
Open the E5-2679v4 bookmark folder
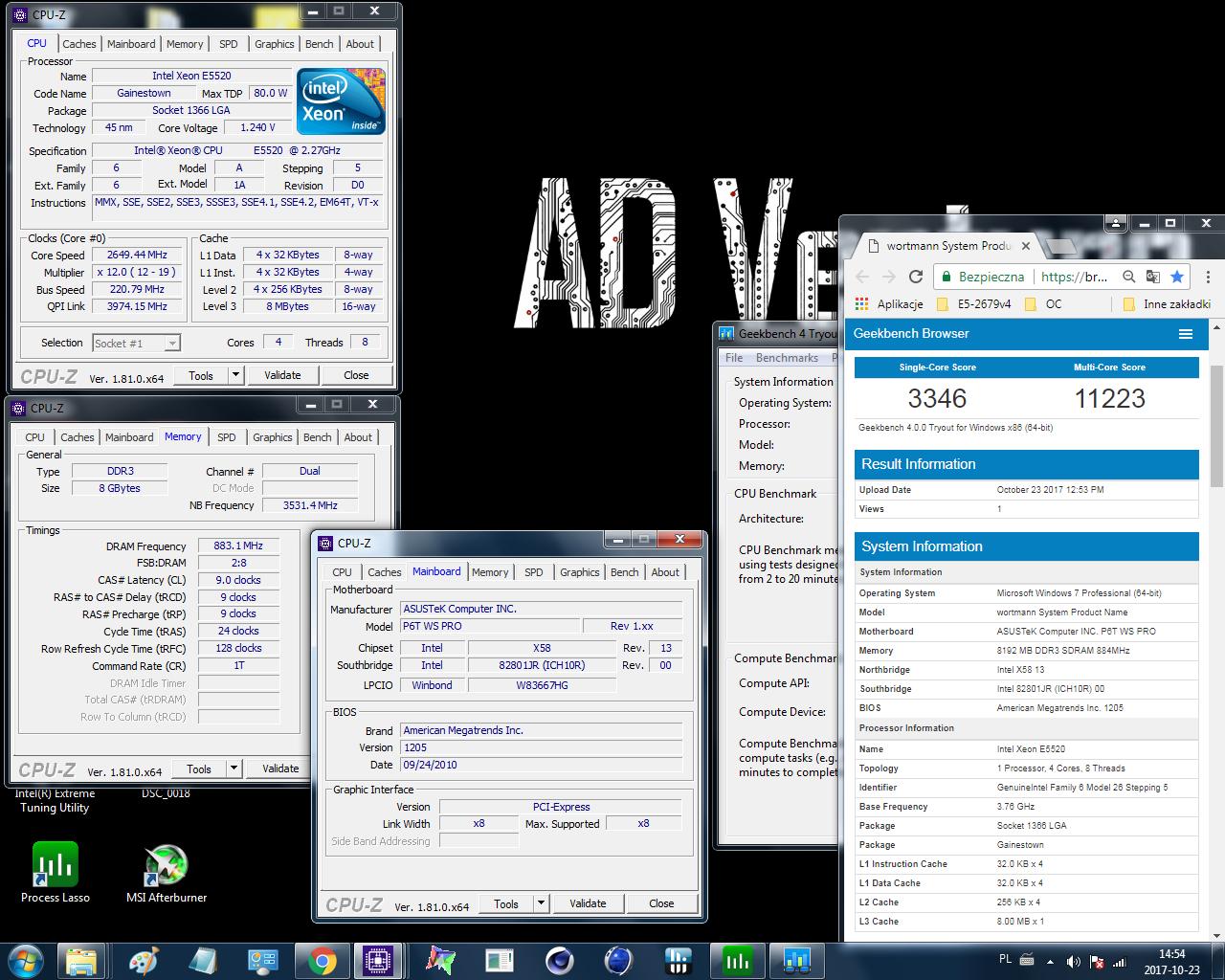tap(973, 304)
